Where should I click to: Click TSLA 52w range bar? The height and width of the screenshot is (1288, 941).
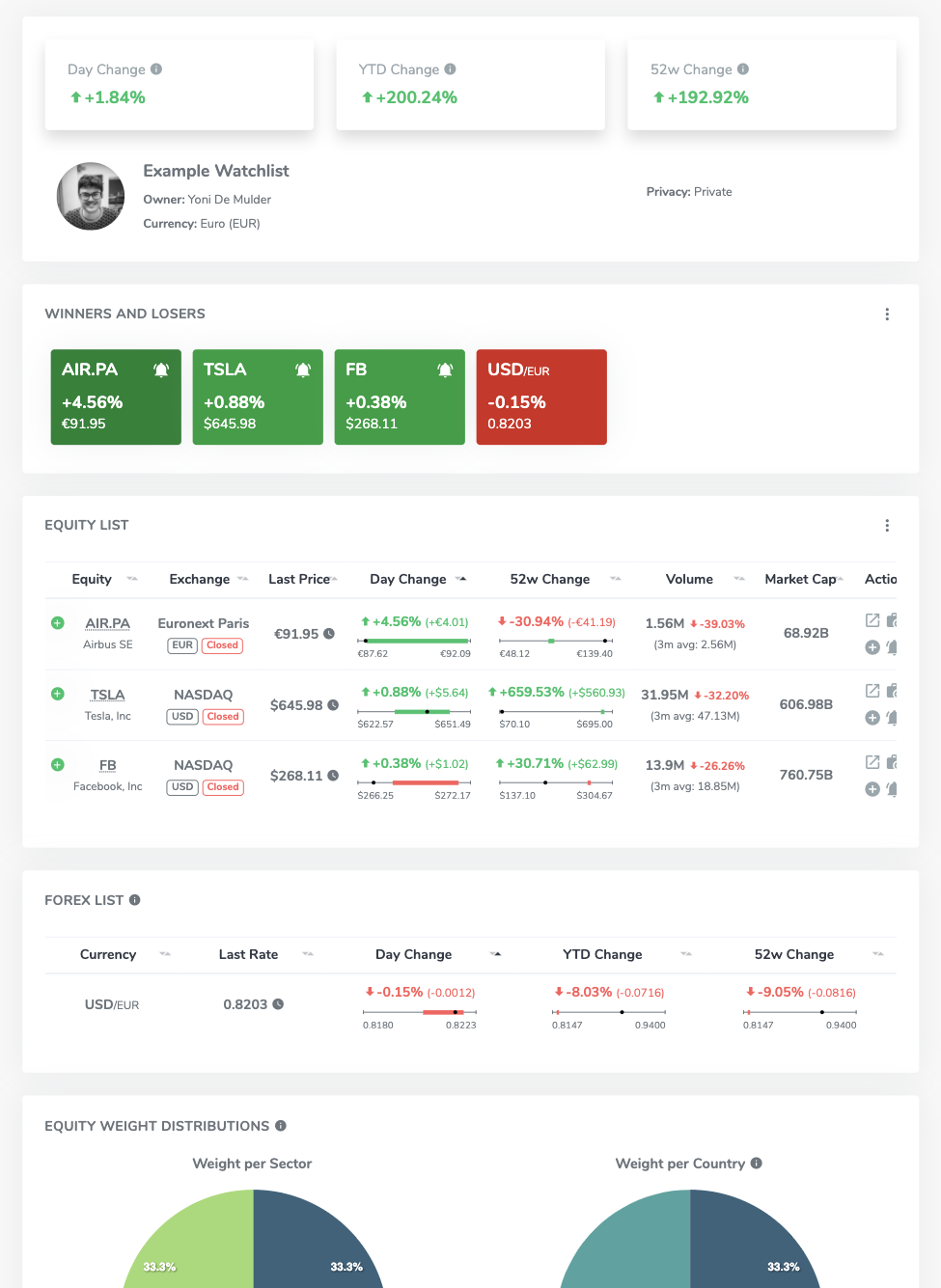click(556, 711)
